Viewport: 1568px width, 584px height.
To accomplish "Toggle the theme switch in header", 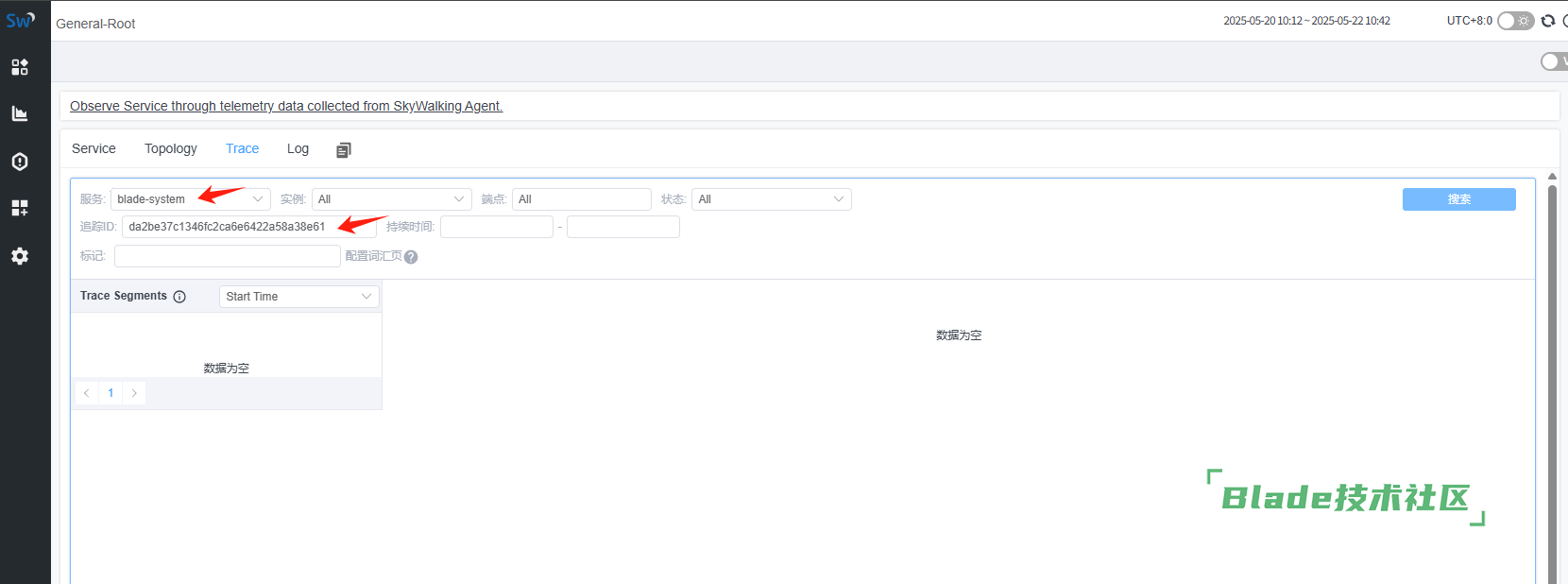I will (1515, 21).
